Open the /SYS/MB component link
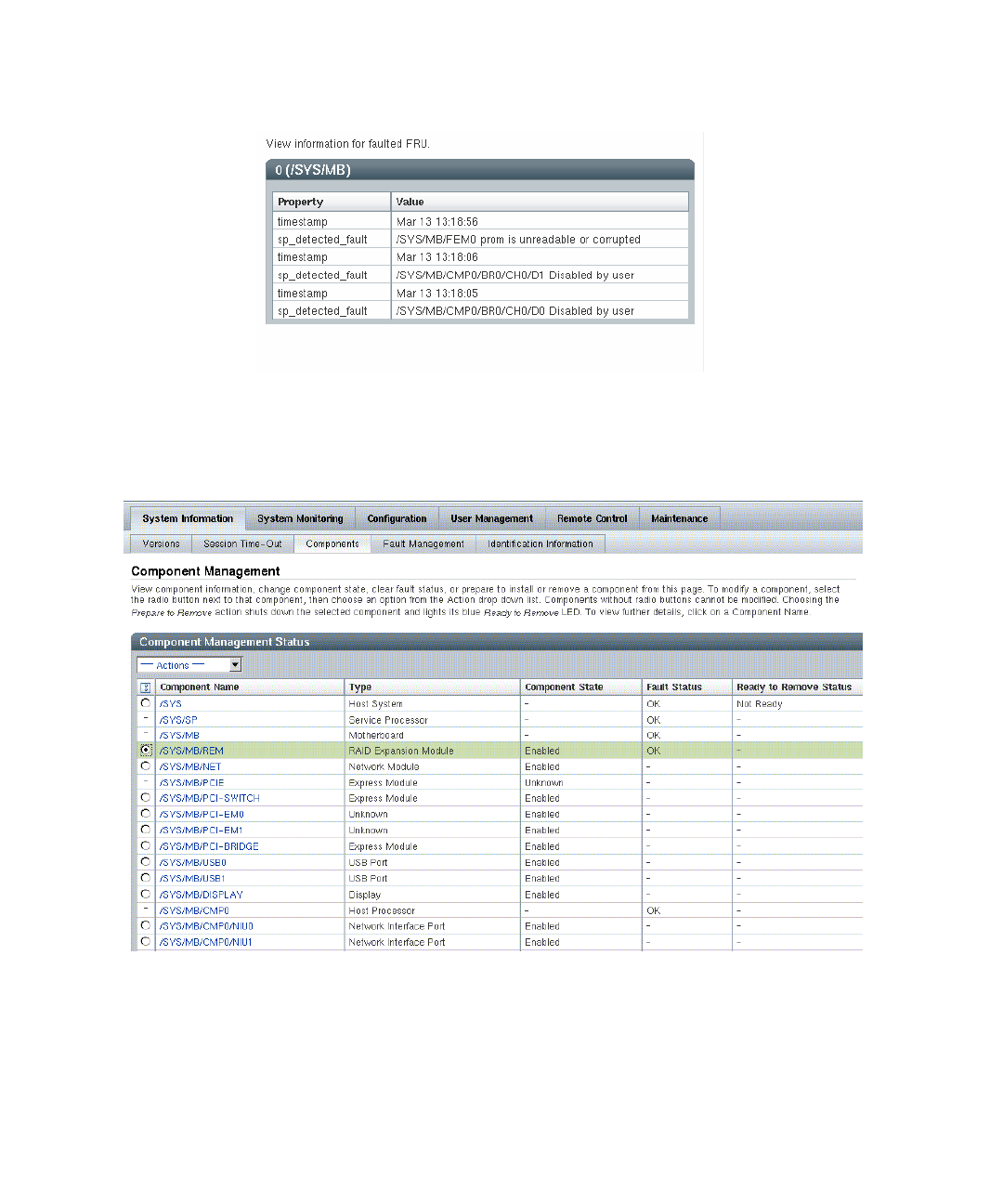This screenshot has height=1204, width=1003. pos(178,736)
